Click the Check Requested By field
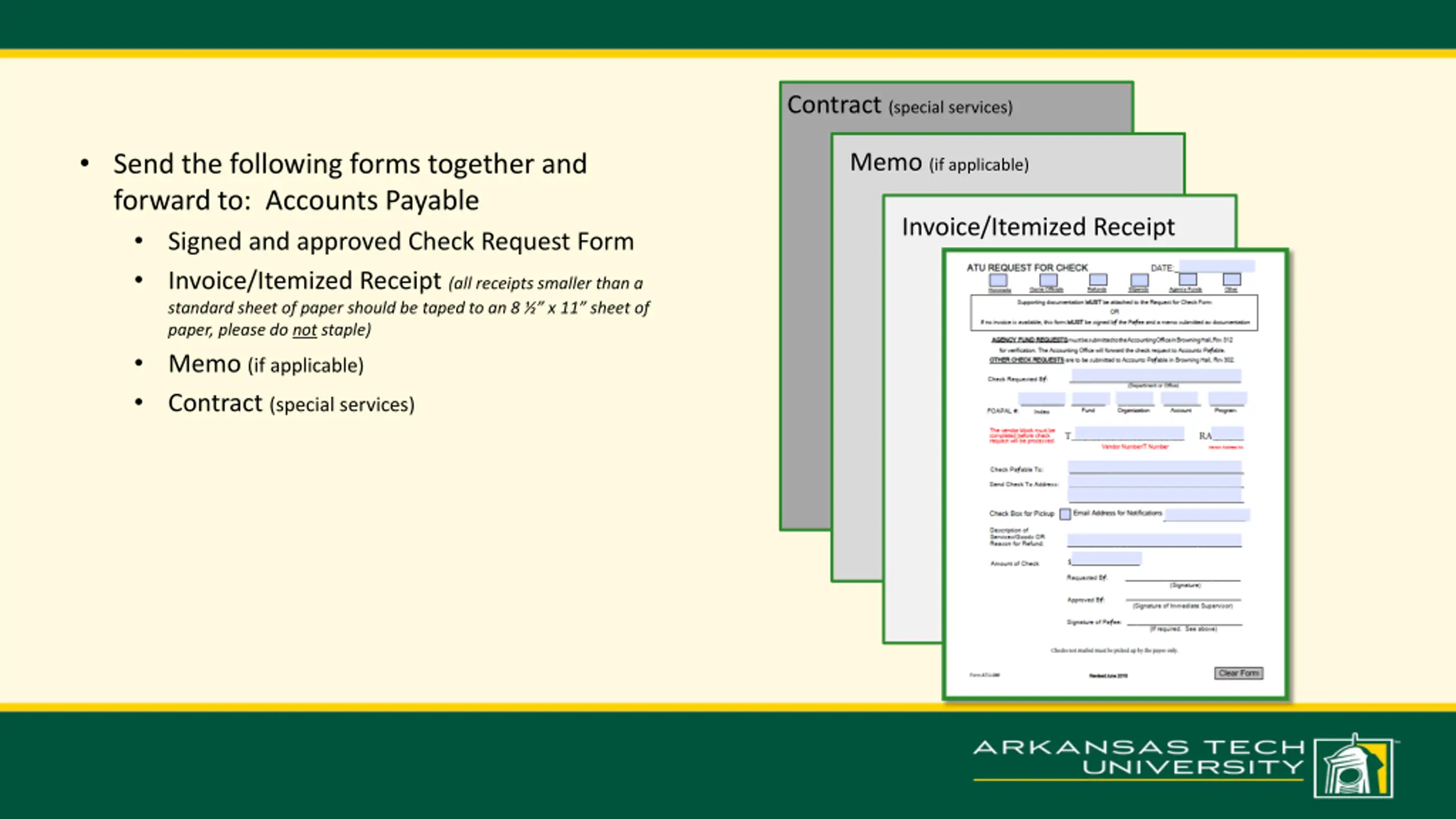This screenshot has height=819, width=1456. (1156, 375)
